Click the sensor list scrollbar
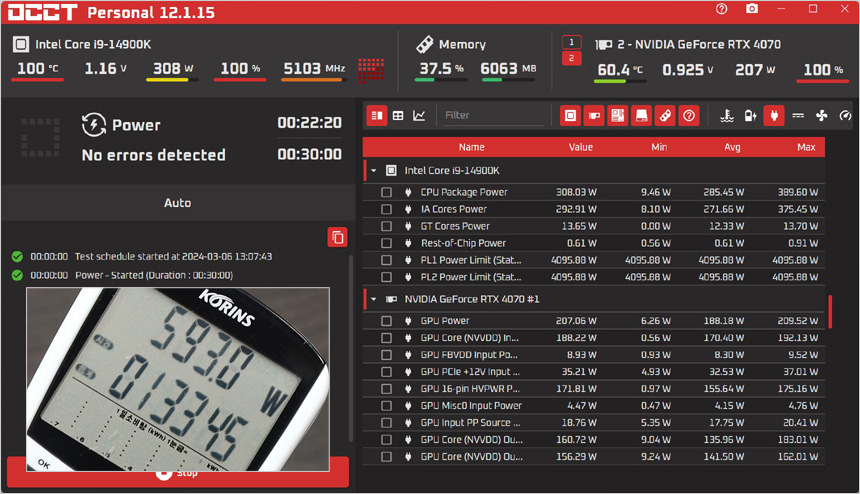This screenshot has width=860, height=494. point(830,311)
